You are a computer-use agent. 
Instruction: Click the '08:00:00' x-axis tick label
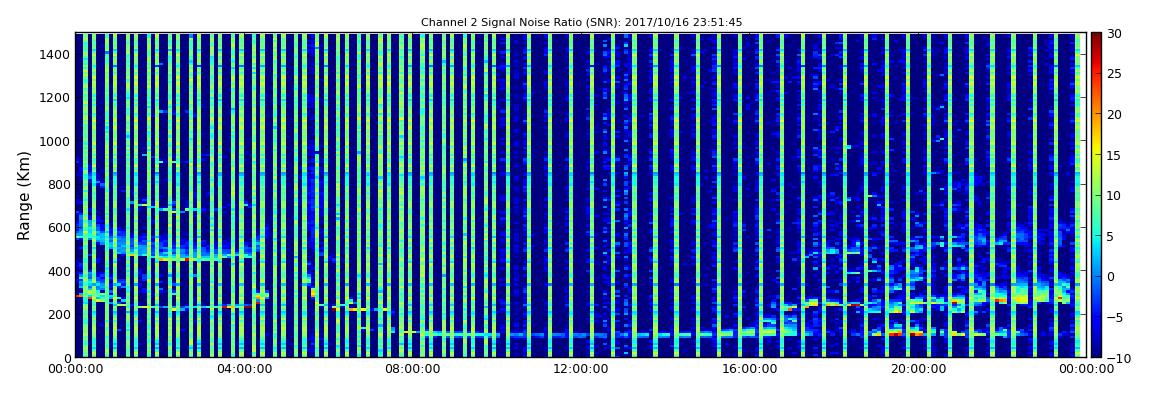[x=414, y=369]
